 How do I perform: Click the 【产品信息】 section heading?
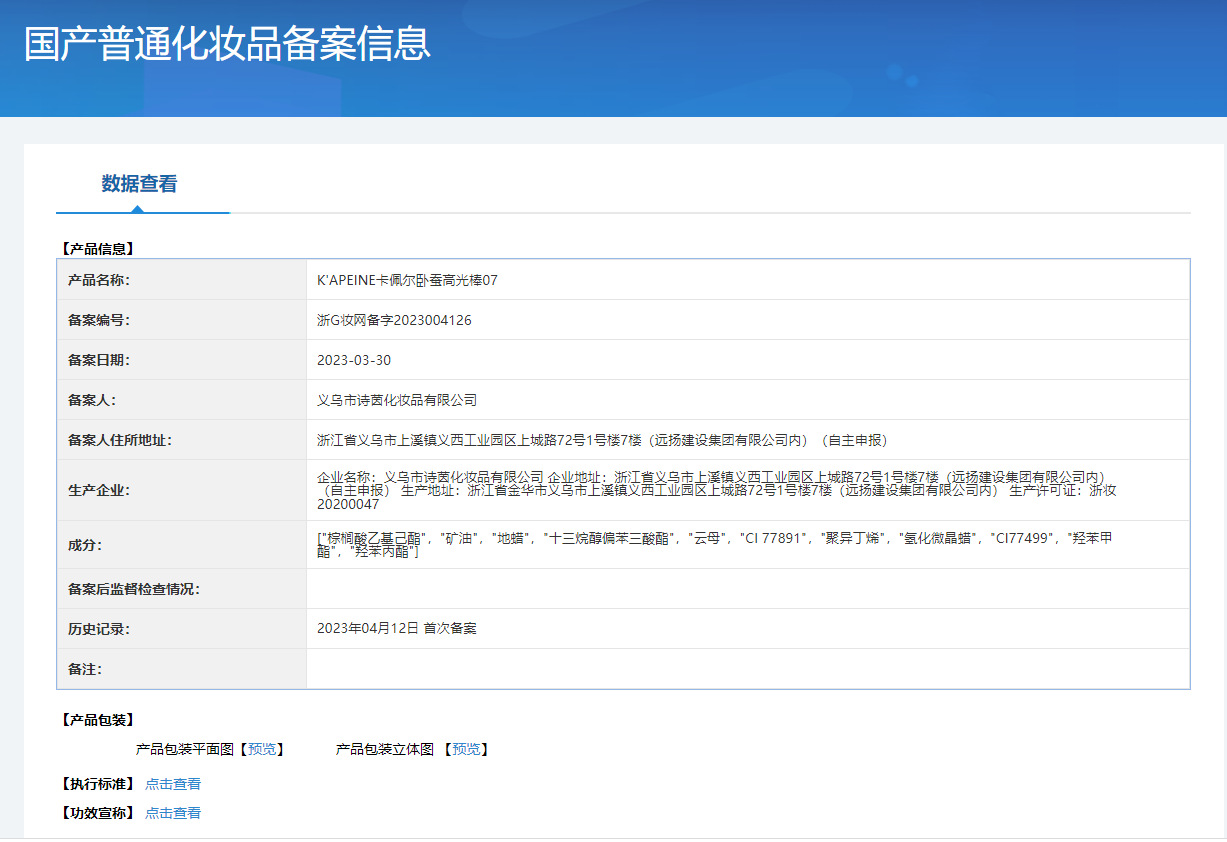coord(97,249)
